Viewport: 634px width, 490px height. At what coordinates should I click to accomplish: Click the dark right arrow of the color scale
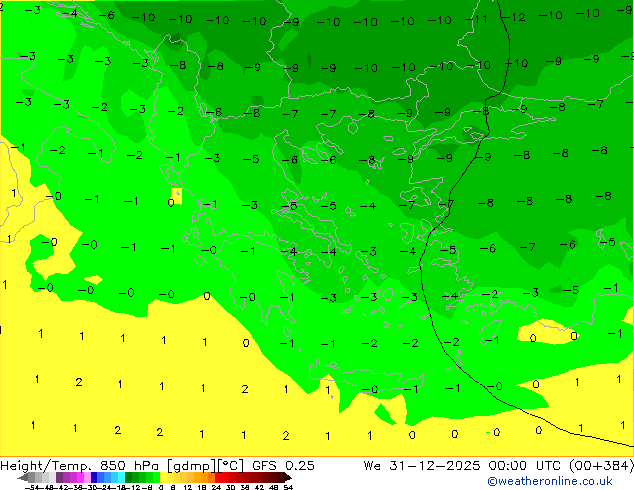(x=288, y=477)
